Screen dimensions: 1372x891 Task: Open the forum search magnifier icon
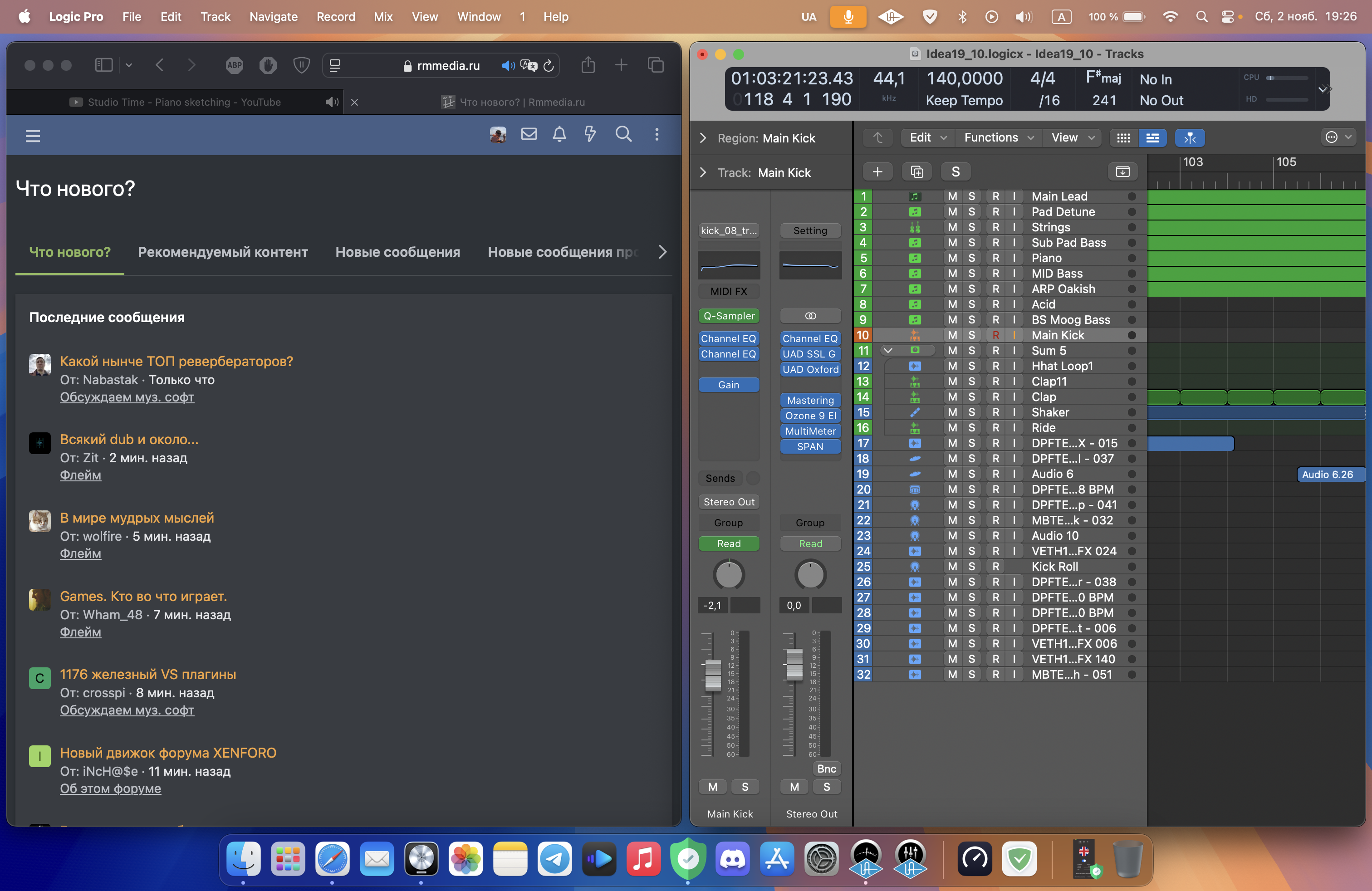tap(623, 134)
